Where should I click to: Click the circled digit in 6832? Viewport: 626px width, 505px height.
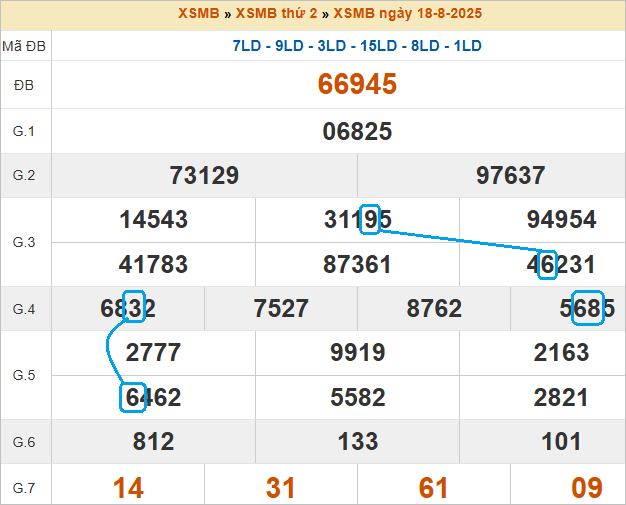pyautogui.click(x=135, y=308)
